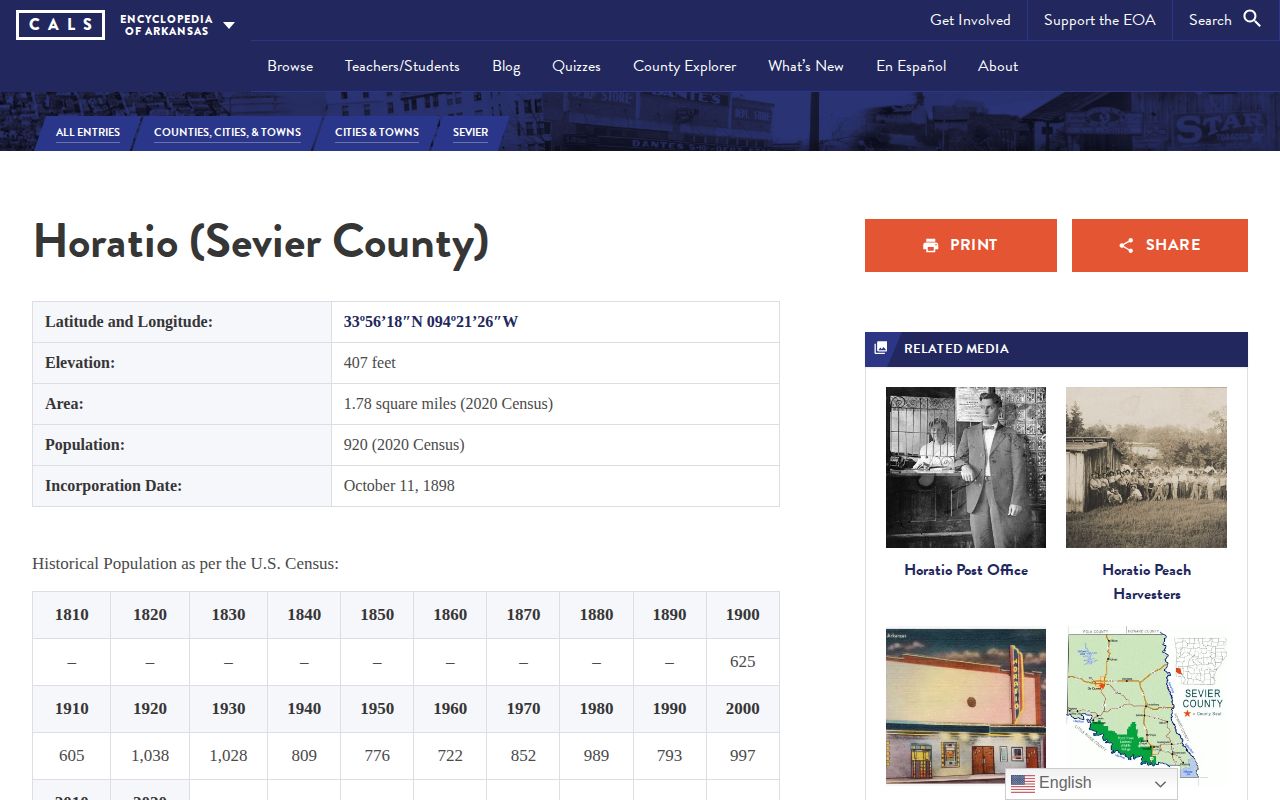
Task: Select the Sevier breadcrumb link
Action: pos(470,132)
